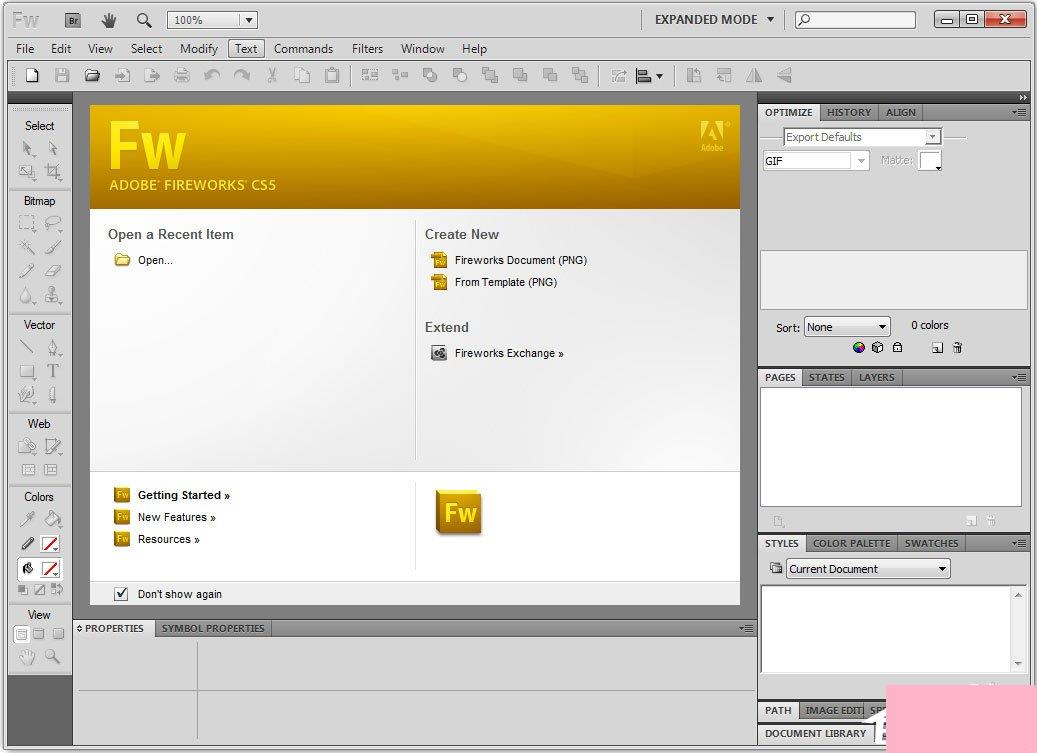Uncheck the Don't show again checkbox

pos(121,594)
